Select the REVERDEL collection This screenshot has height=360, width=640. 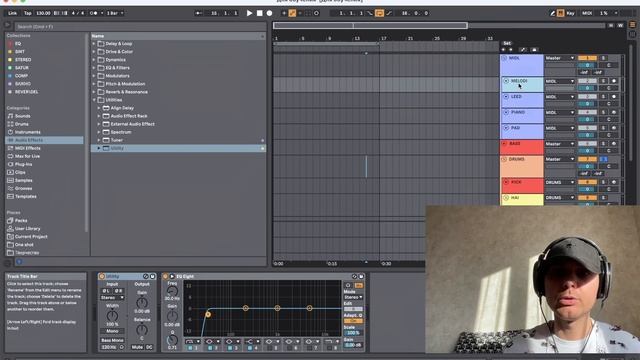click(27, 92)
